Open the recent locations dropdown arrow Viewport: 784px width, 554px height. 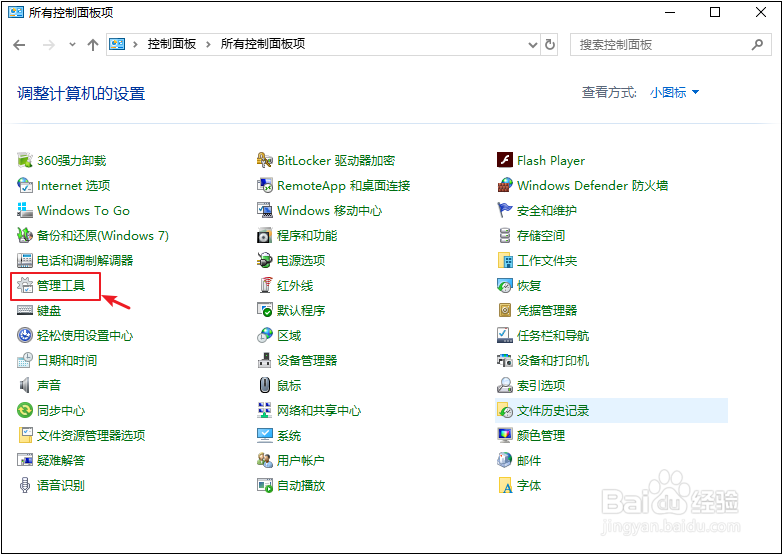pyautogui.click(x=72, y=45)
